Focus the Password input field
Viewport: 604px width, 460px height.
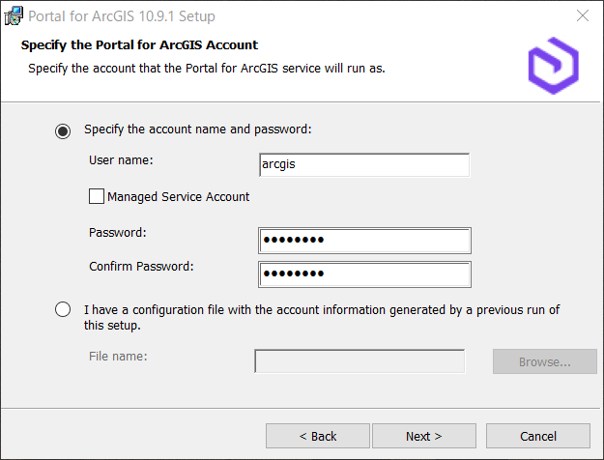[365, 240]
